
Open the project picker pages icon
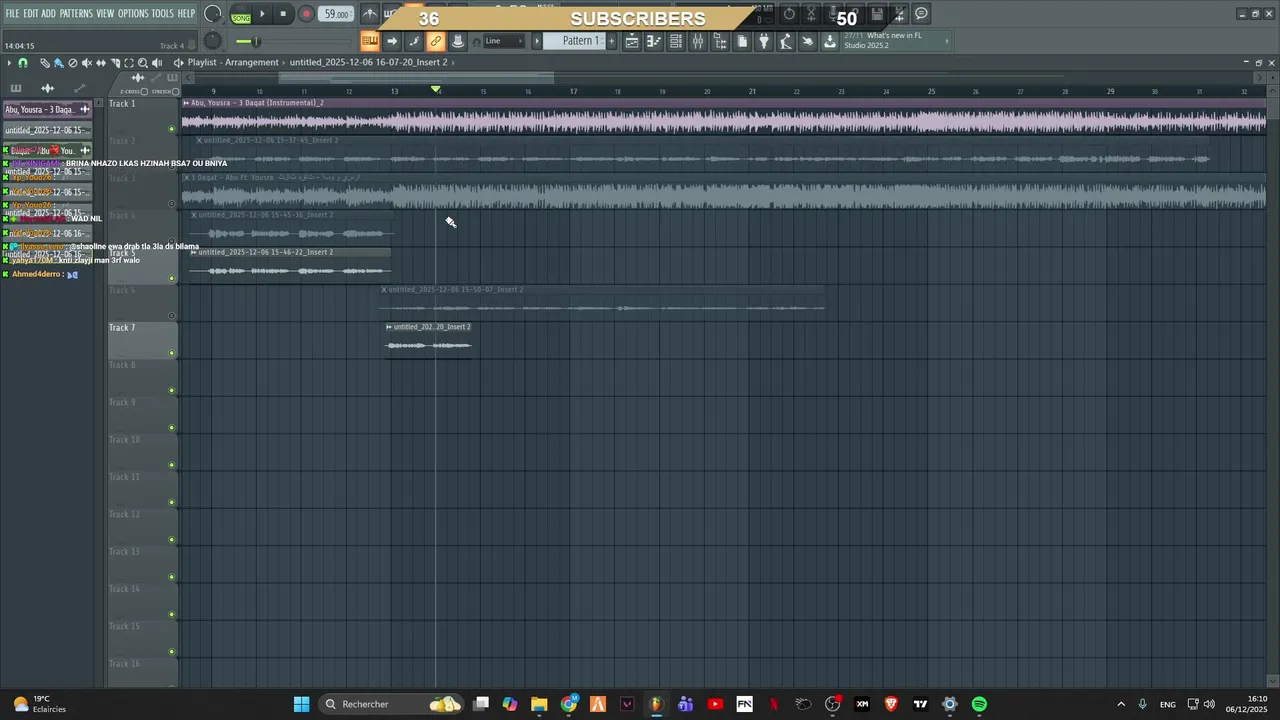pyautogui.click(x=742, y=41)
